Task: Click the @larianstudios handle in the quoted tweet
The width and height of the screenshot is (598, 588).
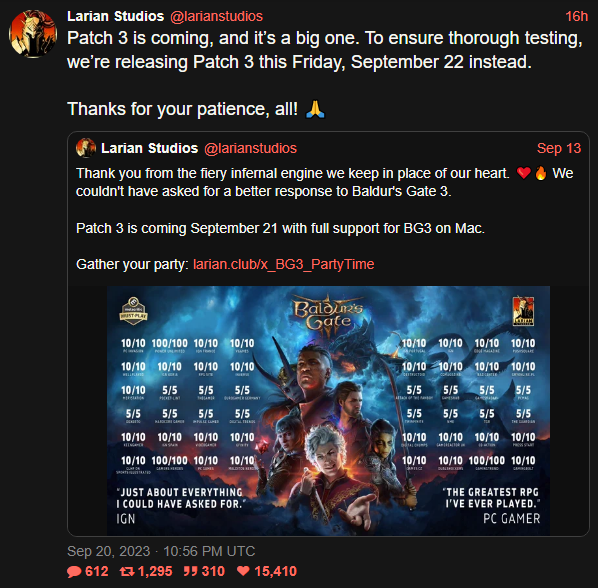Action: (x=250, y=148)
